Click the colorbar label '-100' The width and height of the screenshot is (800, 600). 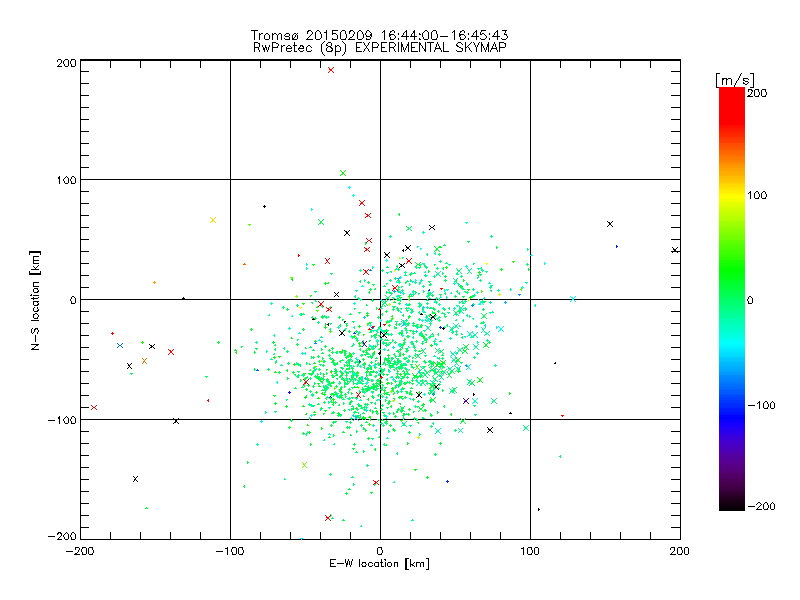[x=761, y=405]
